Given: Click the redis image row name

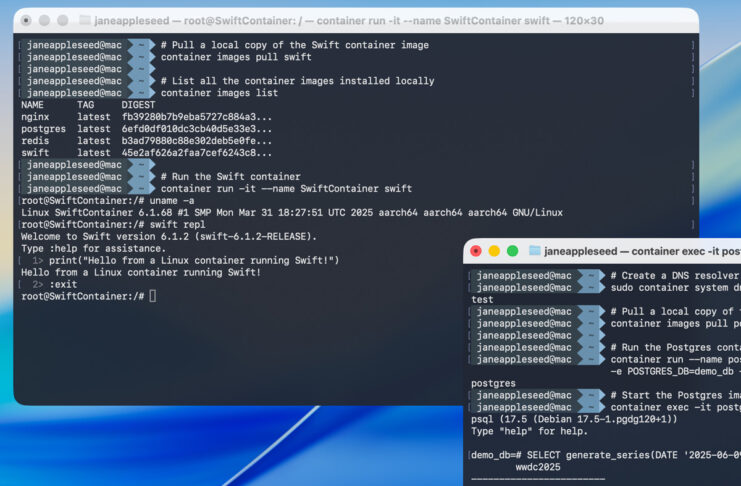Looking at the screenshot, I should (x=35, y=141).
